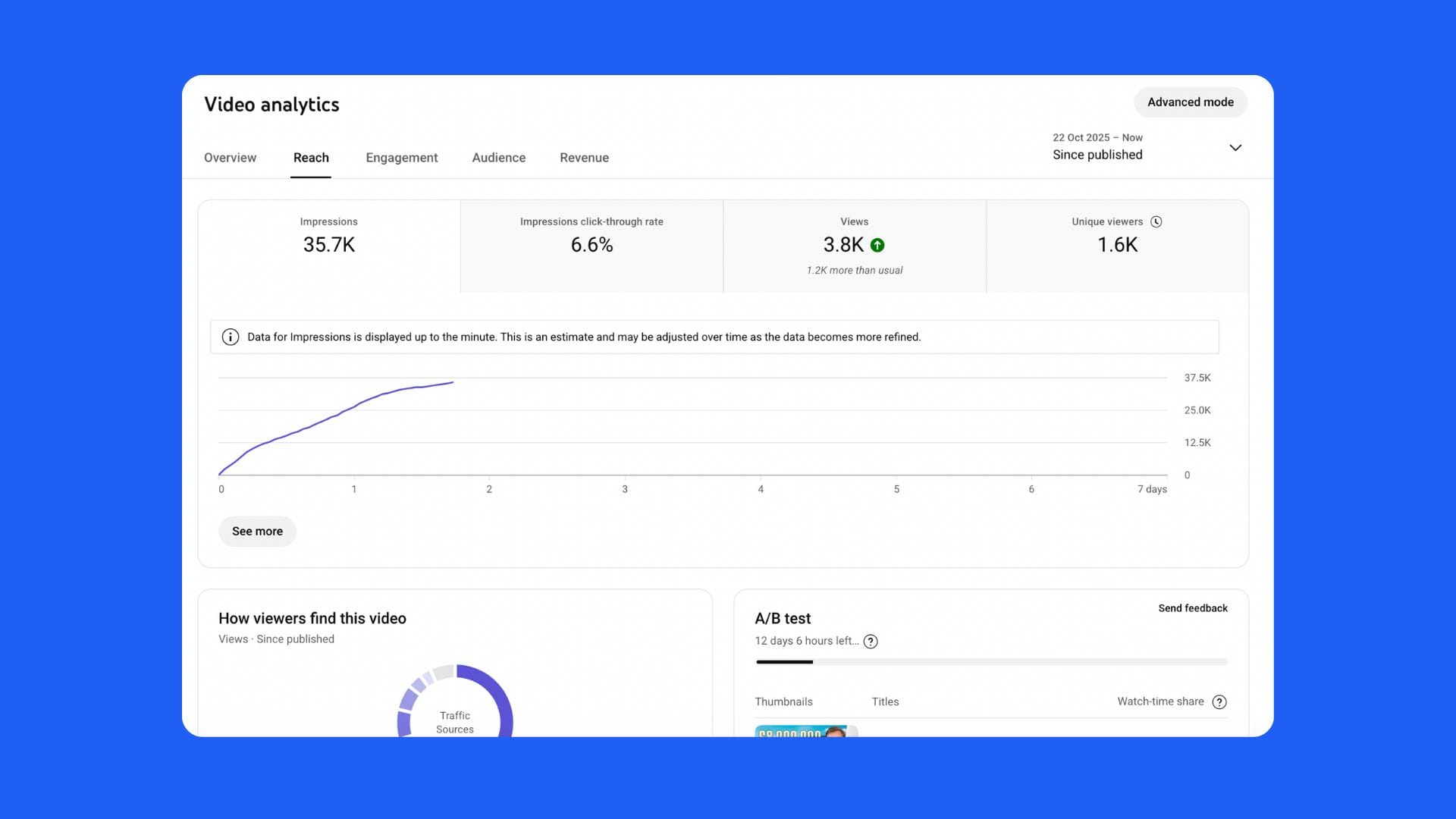The width and height of the screenshot is (1456, 819).
Task: Click the A/B test progress bar
Action: click(x=991, y=662)
